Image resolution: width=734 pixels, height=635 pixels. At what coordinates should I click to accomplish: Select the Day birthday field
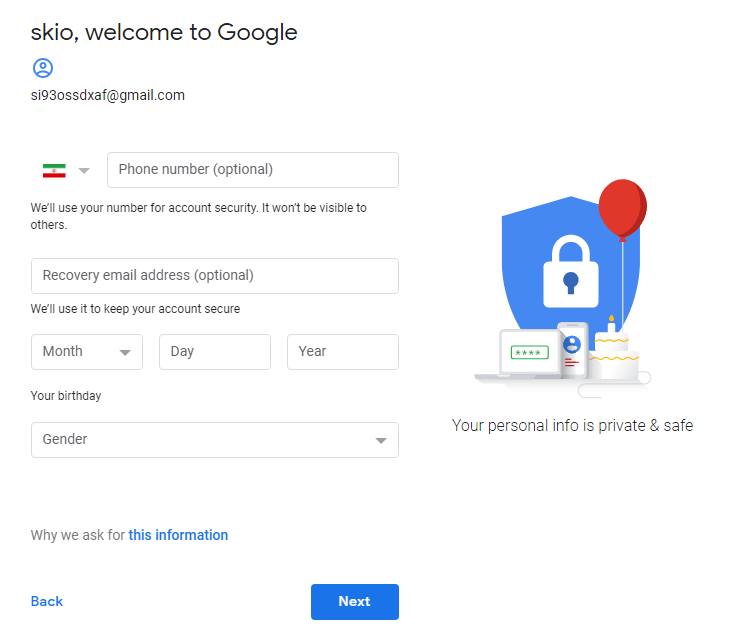point(215,352)
